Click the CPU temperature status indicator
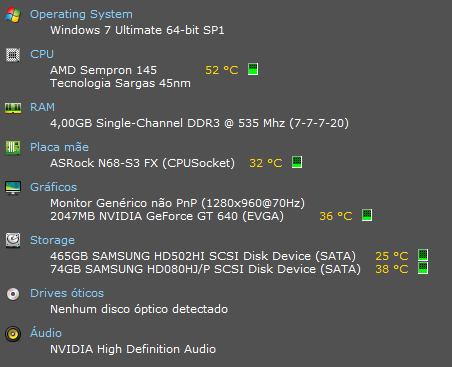 click(253, 69)
